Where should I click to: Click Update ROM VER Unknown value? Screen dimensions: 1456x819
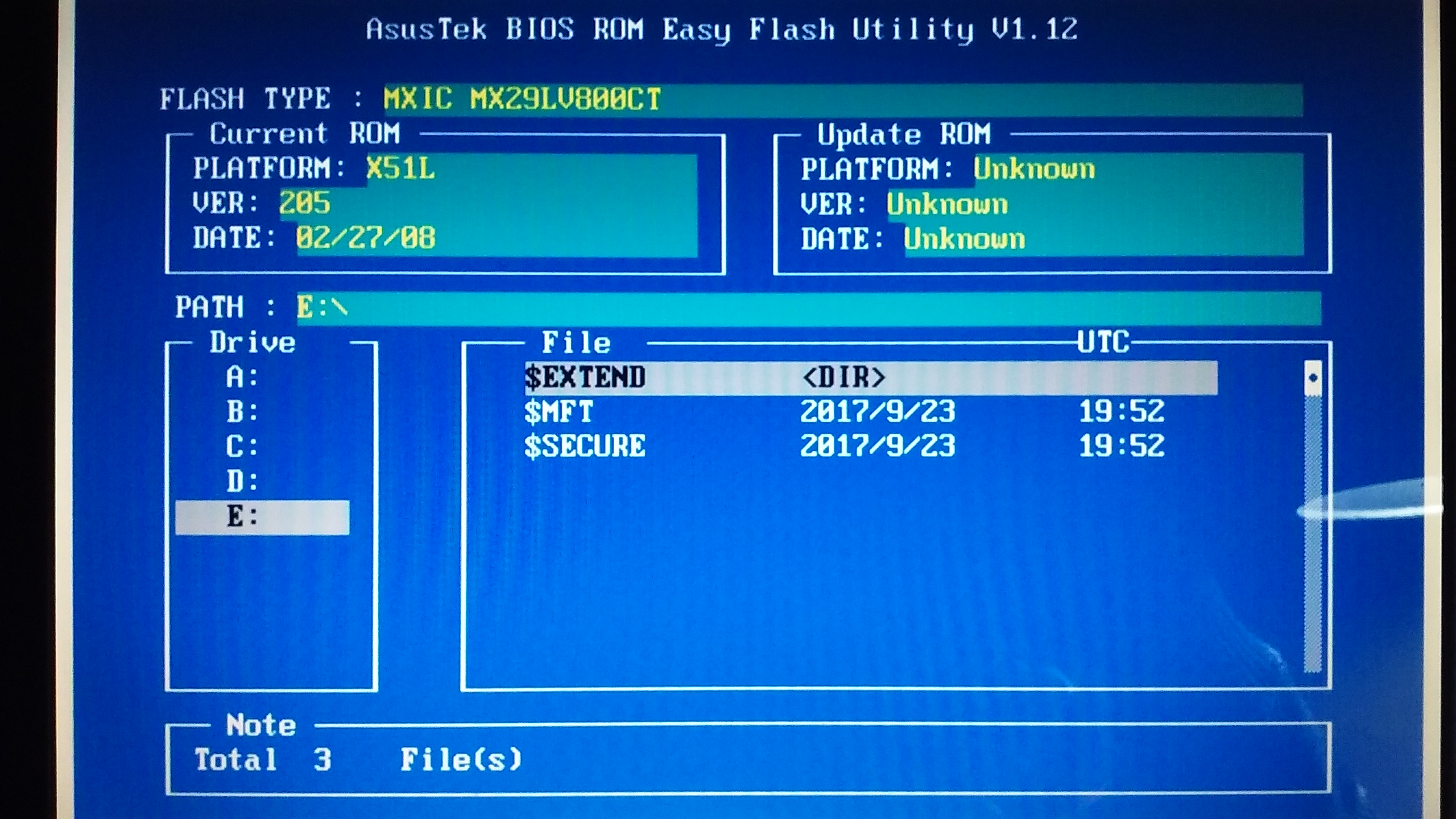(947, 204)
